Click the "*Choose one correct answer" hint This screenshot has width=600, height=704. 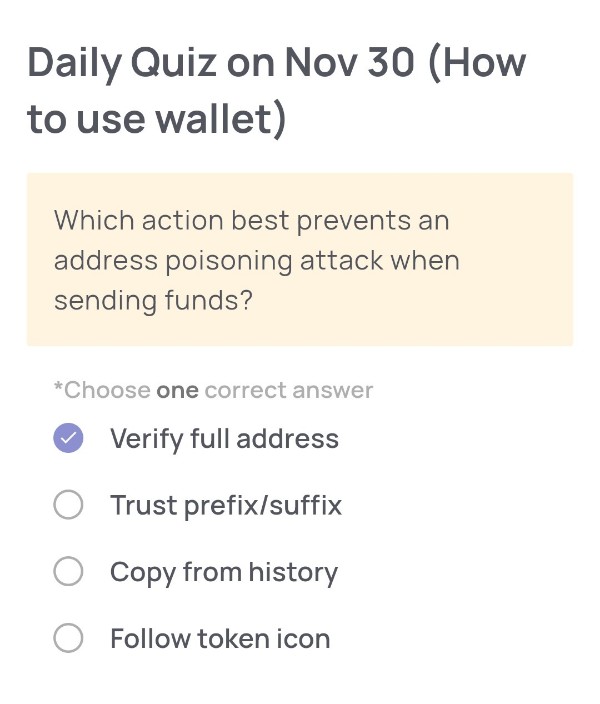click(x=213, y=390)
